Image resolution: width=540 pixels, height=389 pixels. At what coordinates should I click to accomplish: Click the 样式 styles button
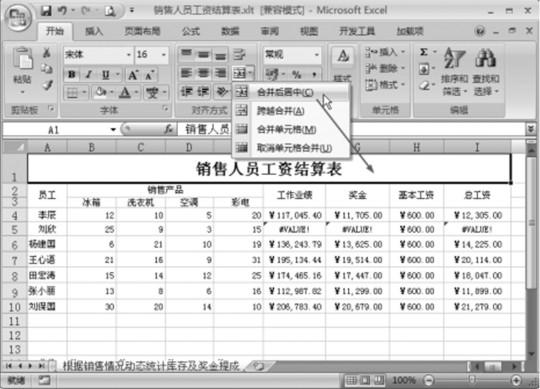[342, 65]
